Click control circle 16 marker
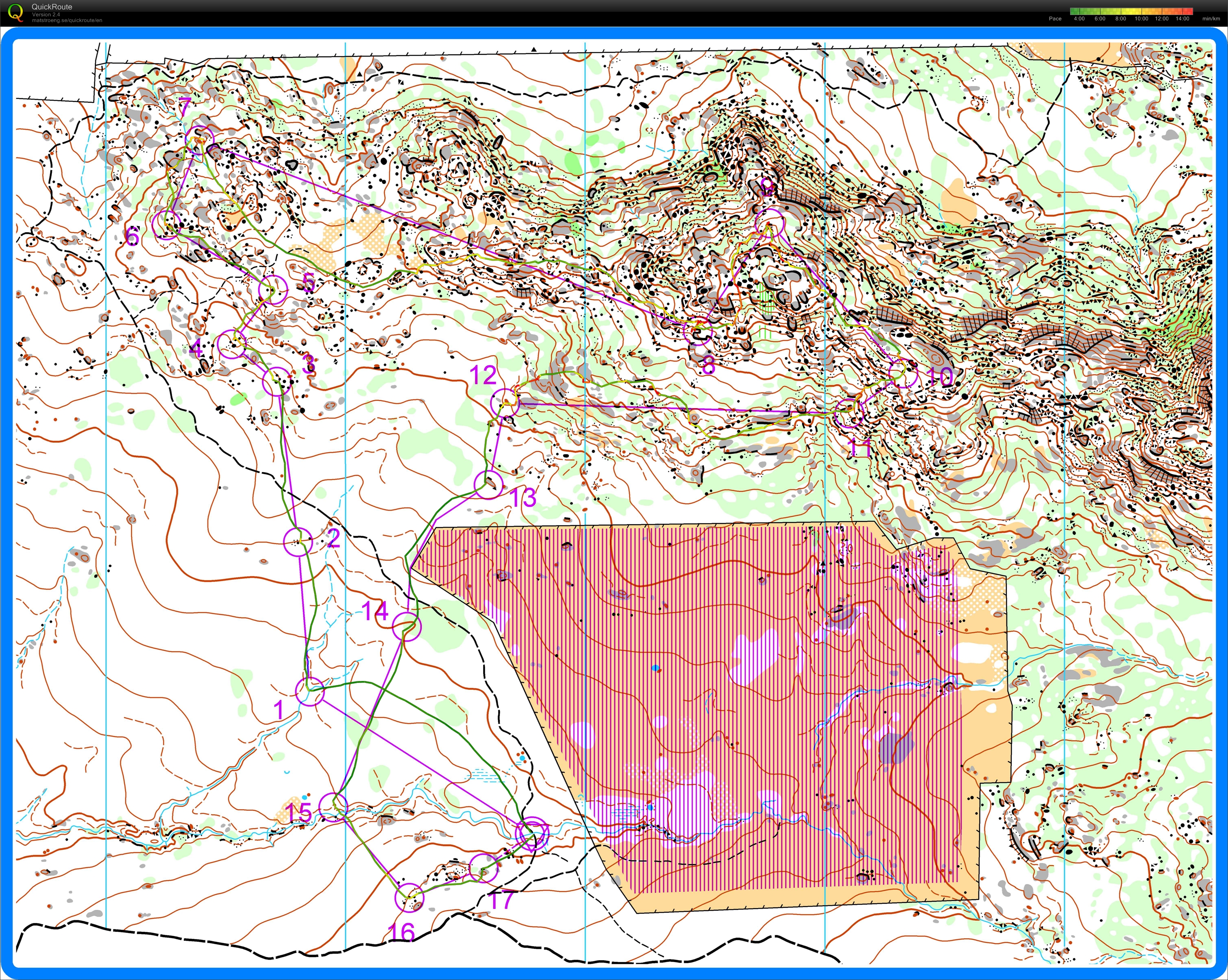The width and height of the screenshot is (1228, 980). pyautogui.click(x=410, y=898)
